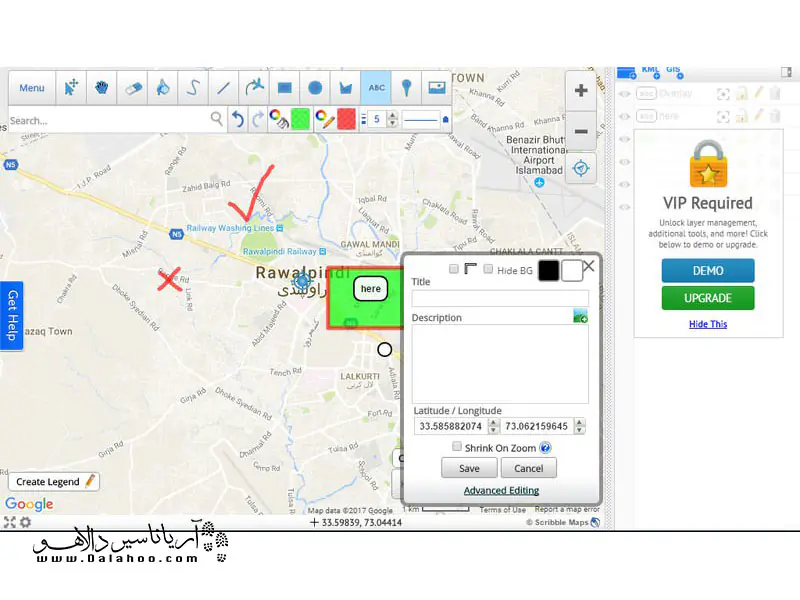800x600 pixels.
Task: Collapse the side panel toggle icon
Action: pyautogui.click(x=786, y=72)
